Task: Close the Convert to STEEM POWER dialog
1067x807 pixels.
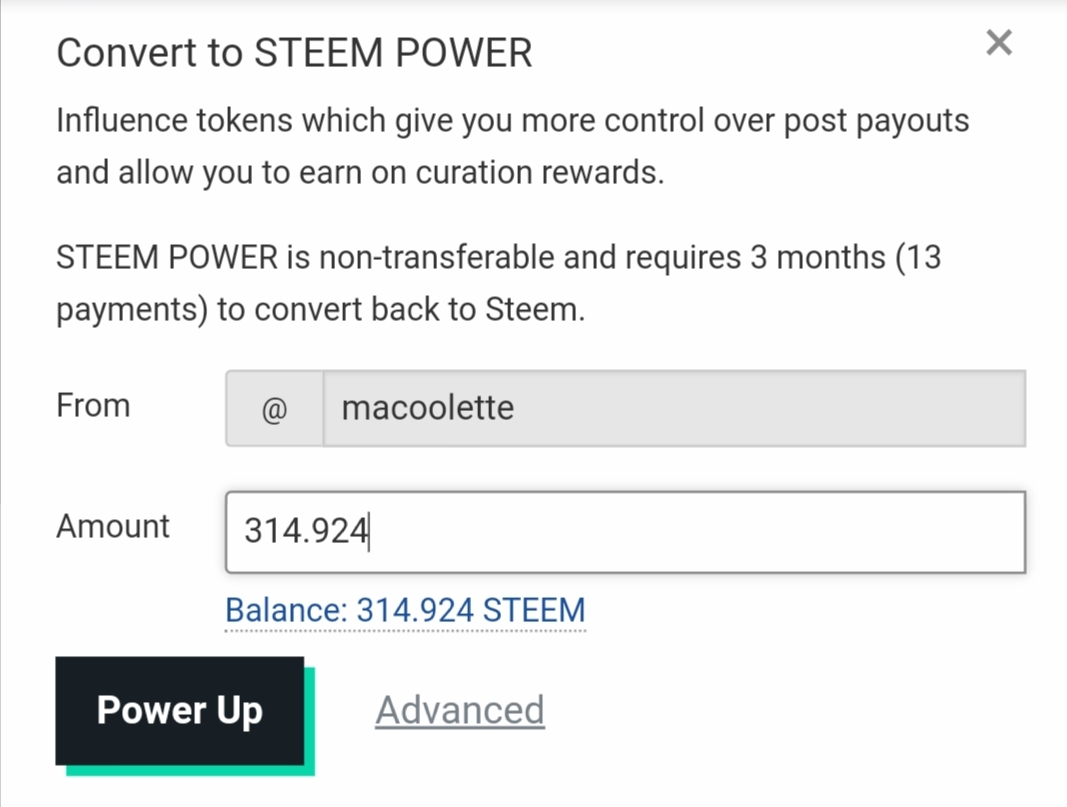Action: (999, 43)
